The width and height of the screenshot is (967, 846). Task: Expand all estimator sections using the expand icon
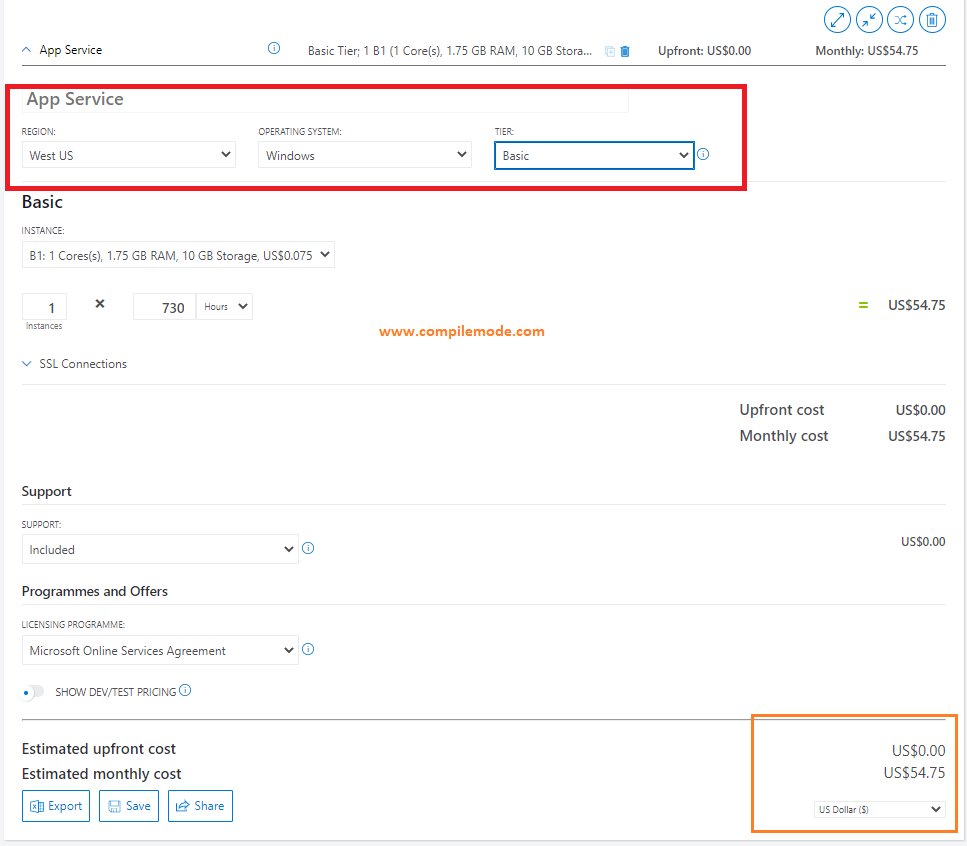pyautogui.click(x=837, y=19)
